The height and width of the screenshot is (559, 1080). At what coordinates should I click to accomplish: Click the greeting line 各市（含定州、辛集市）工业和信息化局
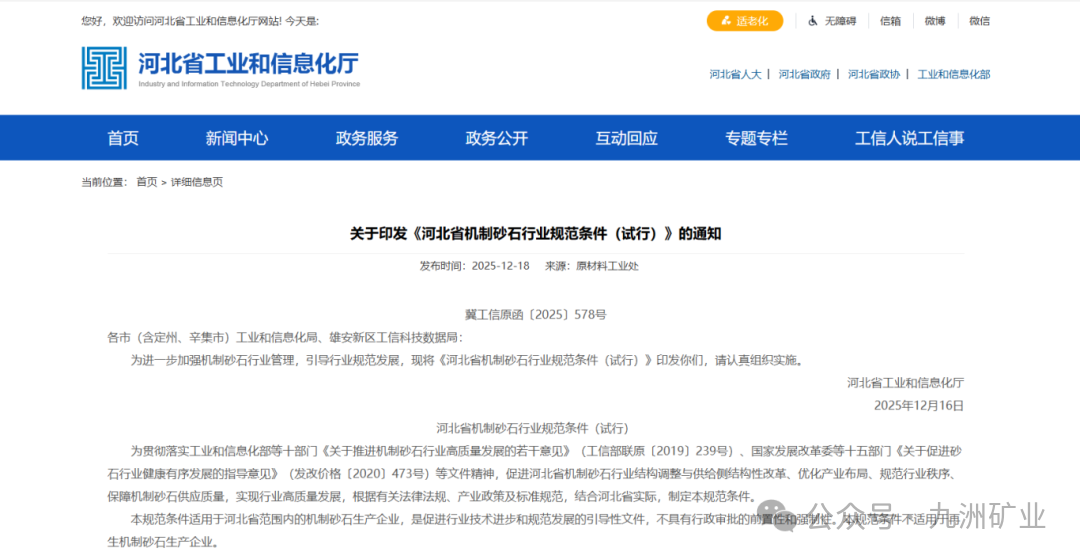(213, 337)
